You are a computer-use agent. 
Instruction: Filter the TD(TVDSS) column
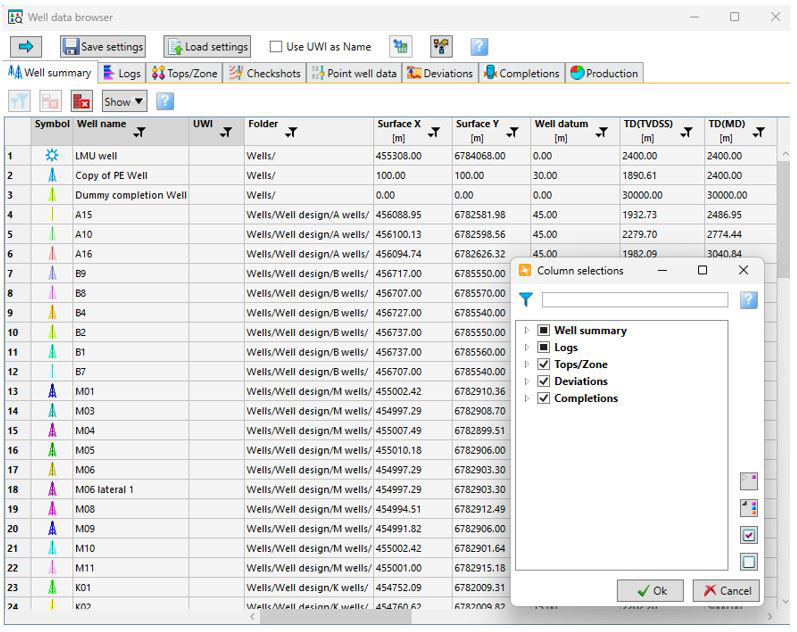pos(687,133)
